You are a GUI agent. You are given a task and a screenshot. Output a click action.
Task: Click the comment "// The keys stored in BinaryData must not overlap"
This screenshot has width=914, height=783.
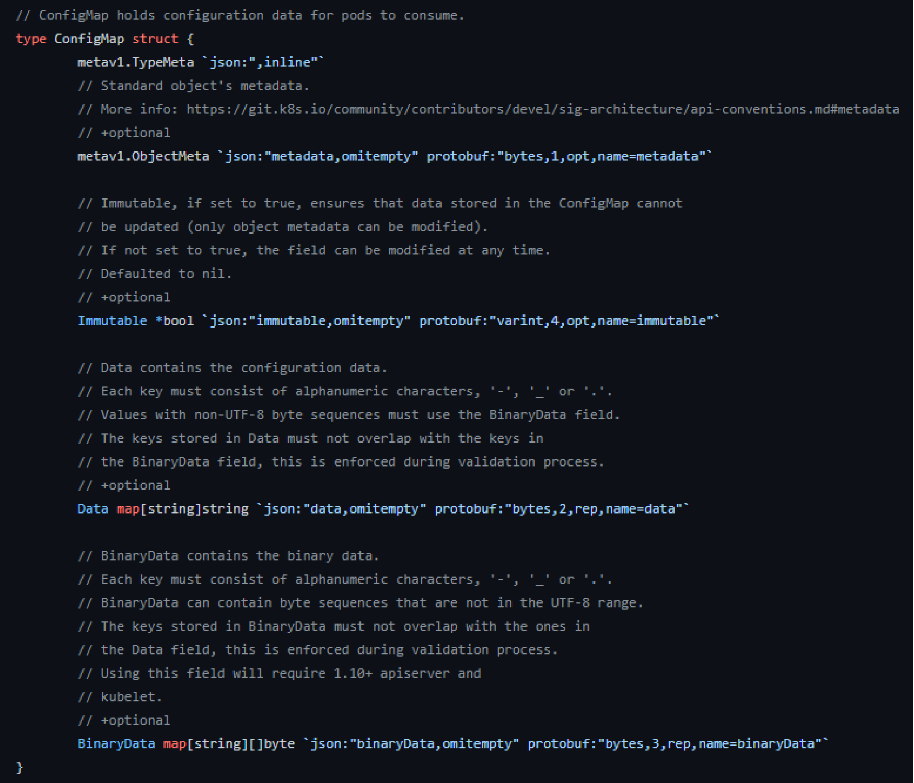click(333, 627)
